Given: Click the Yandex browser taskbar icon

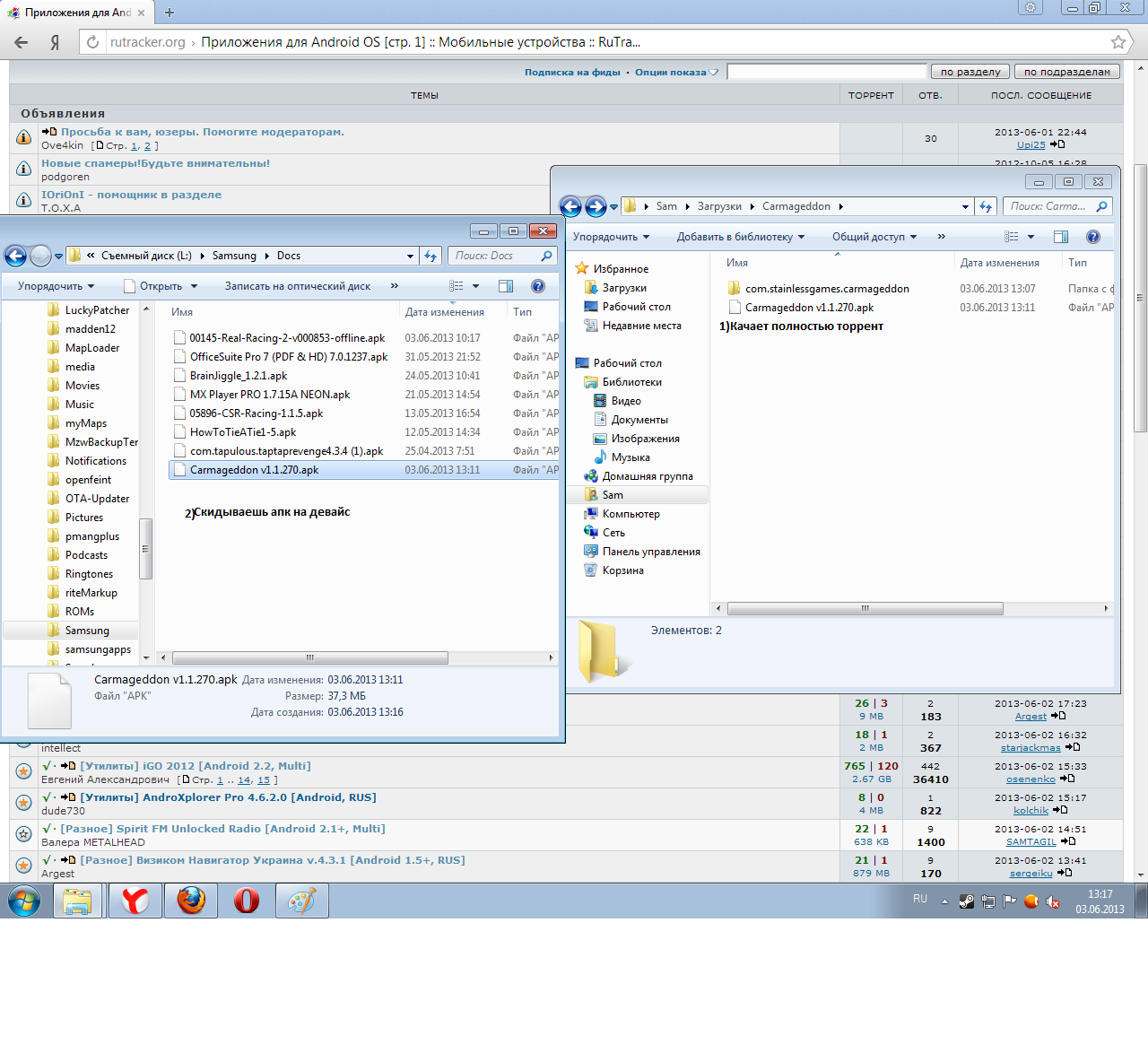Looking at the screenshot, I should point(135,901).
